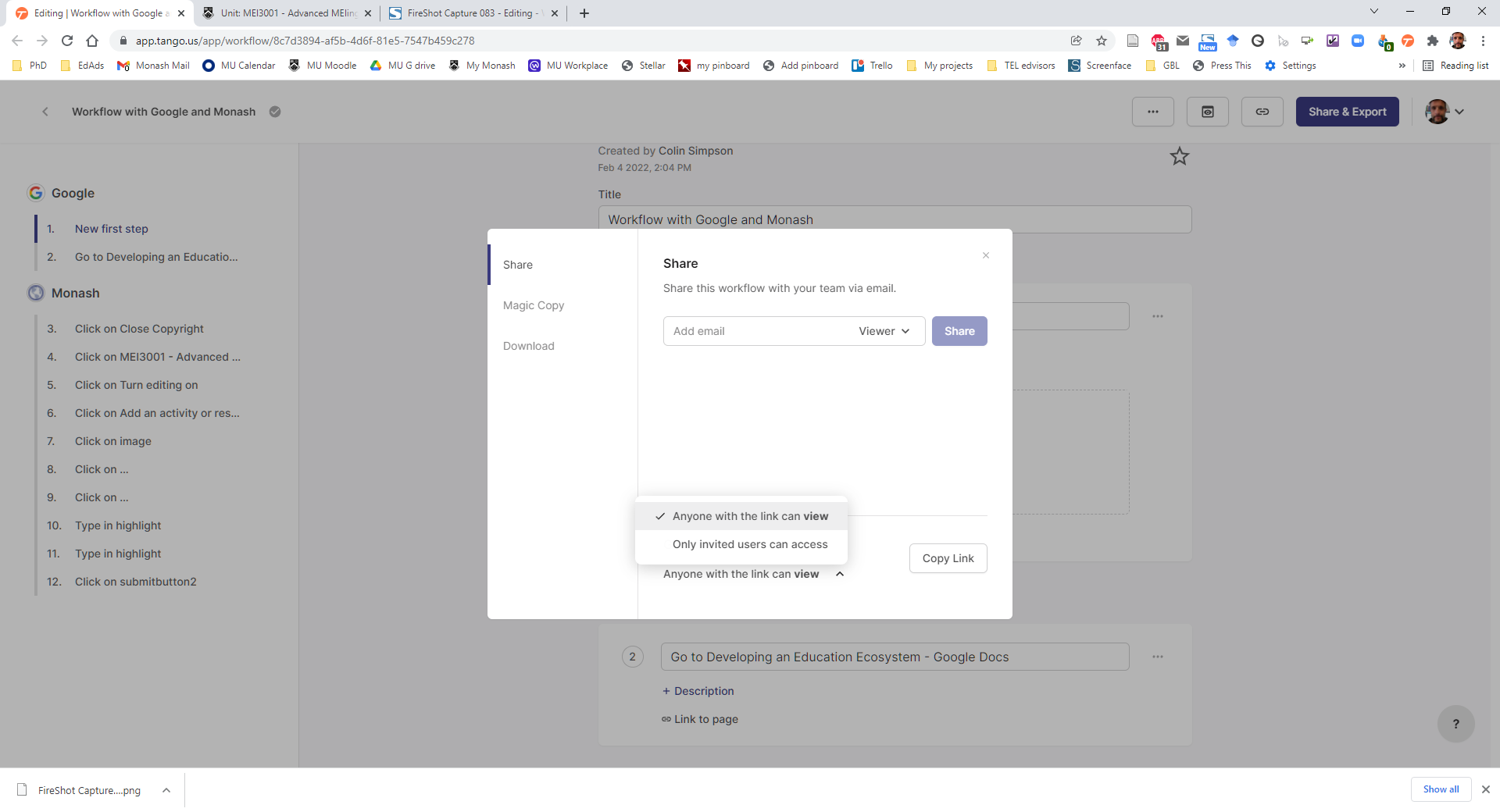Click the Tango extension icon
Viewport: 1500px width, 812px height.
[1408, 41]
